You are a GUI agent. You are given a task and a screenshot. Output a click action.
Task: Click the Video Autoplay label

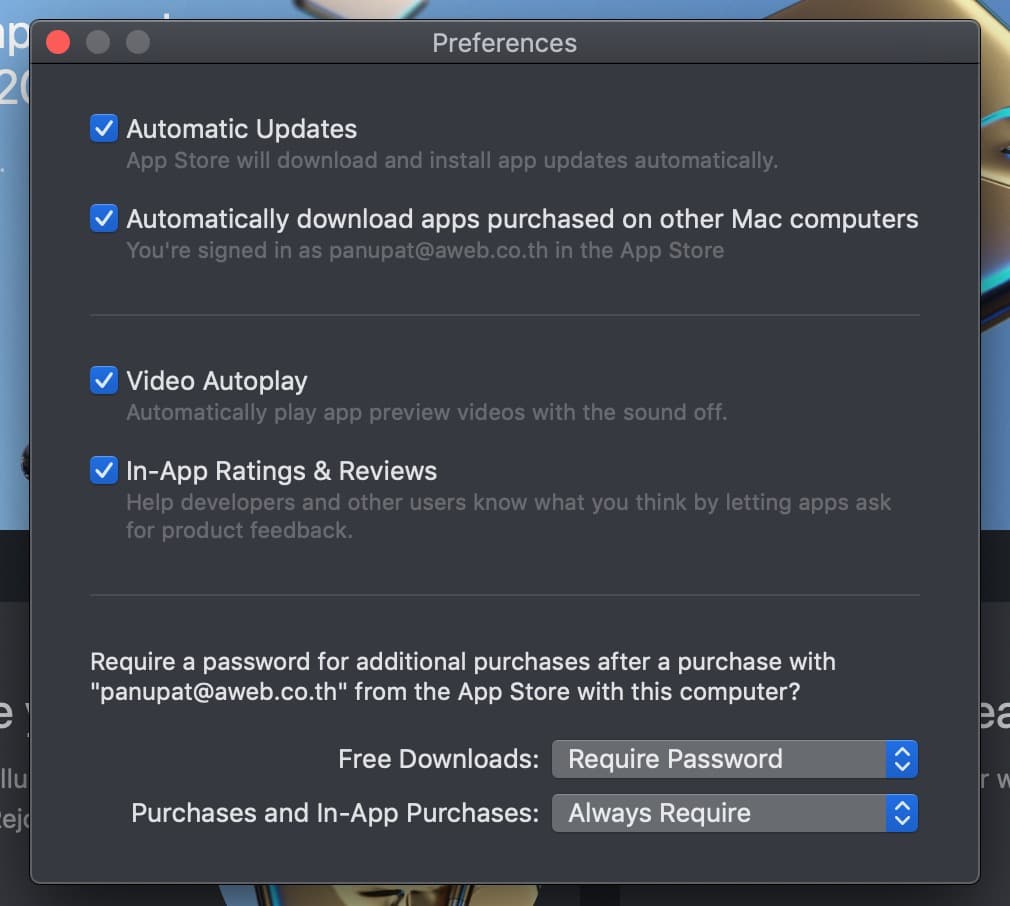217,381
